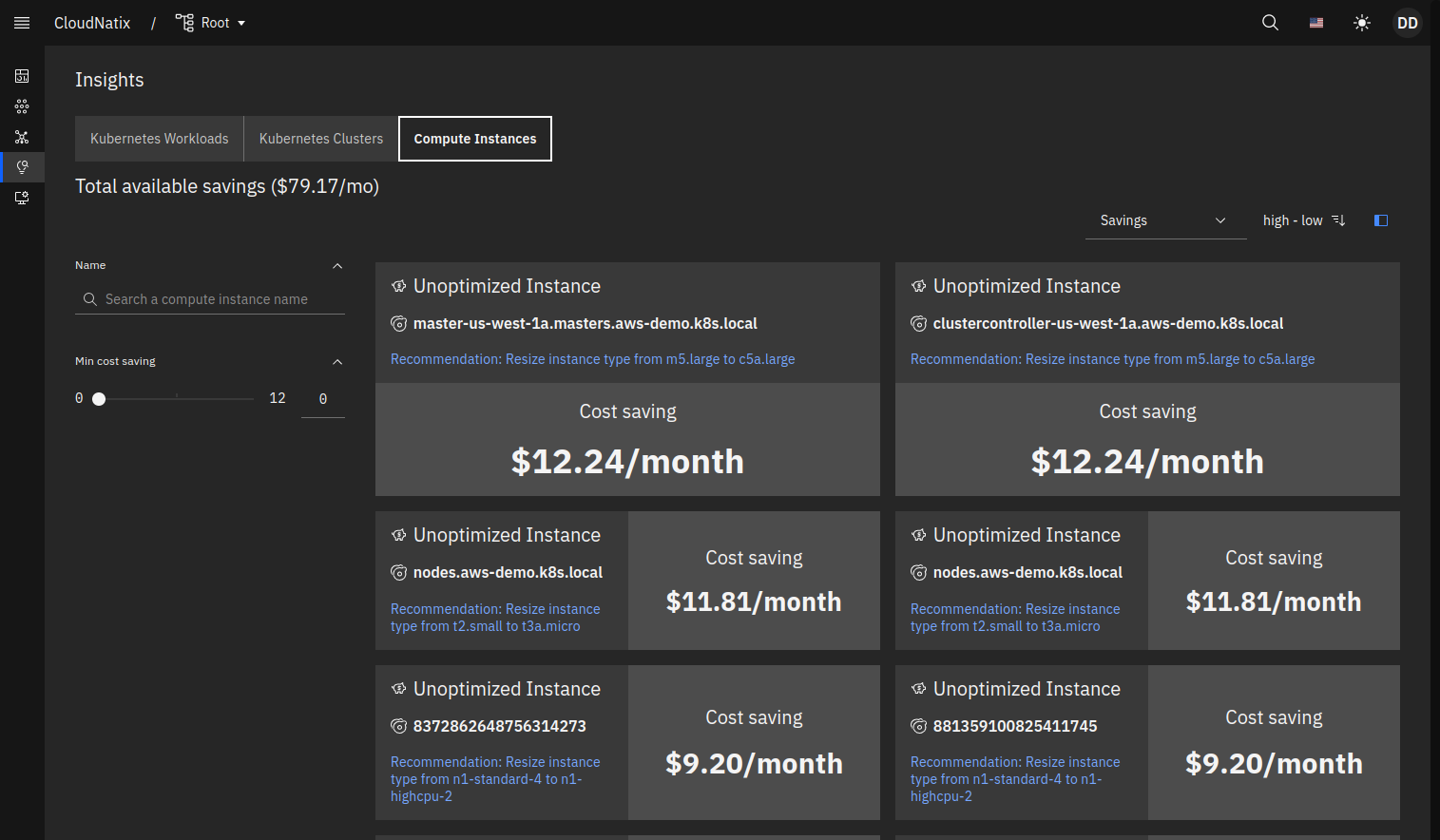Switch to the Kubernetes Workloads tab
This screenshot has width=1440, height=840.
coord(160,139)
